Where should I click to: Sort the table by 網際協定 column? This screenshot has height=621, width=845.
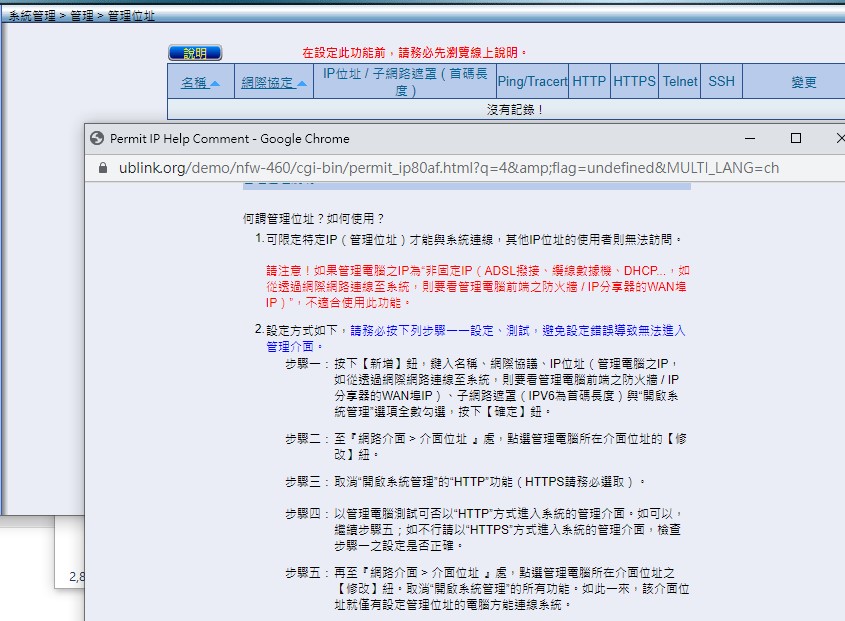pos(266,83)
